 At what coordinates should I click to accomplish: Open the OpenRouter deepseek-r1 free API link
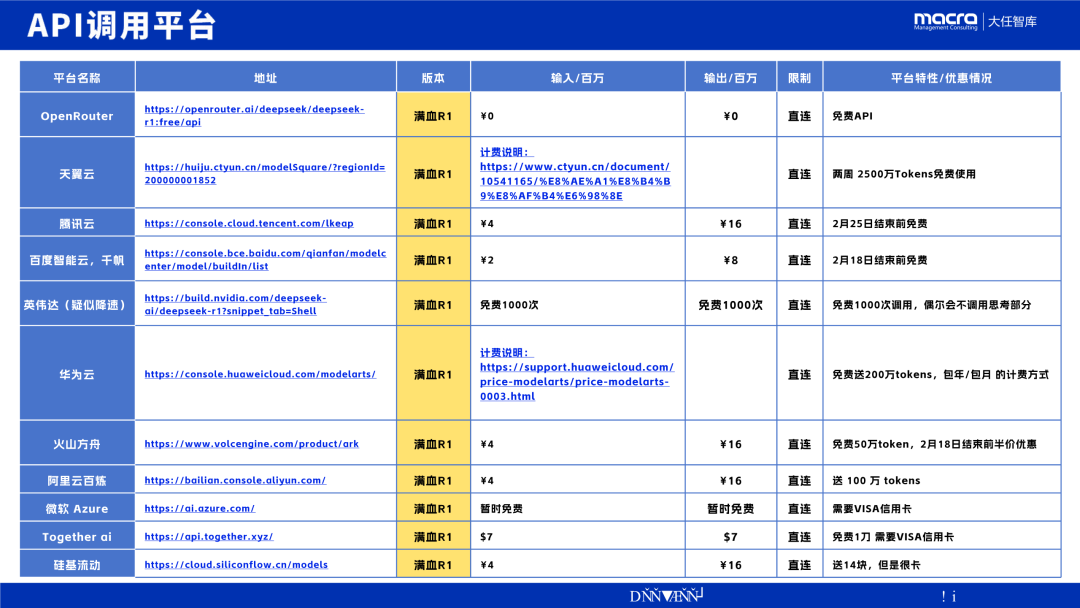[x=254, y=116]
